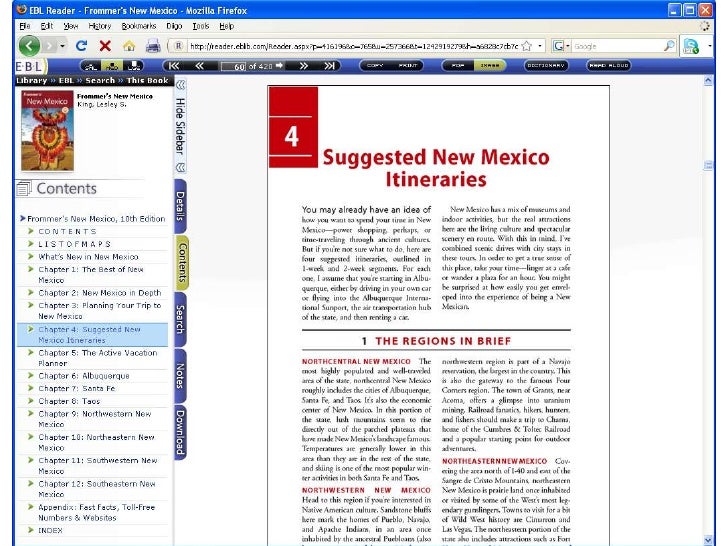Image resolution: width=728 pixels, height=546 pixels.
Task: Open Chapter 2: New Mexico in Depth
Action: (x=100, y=292)
